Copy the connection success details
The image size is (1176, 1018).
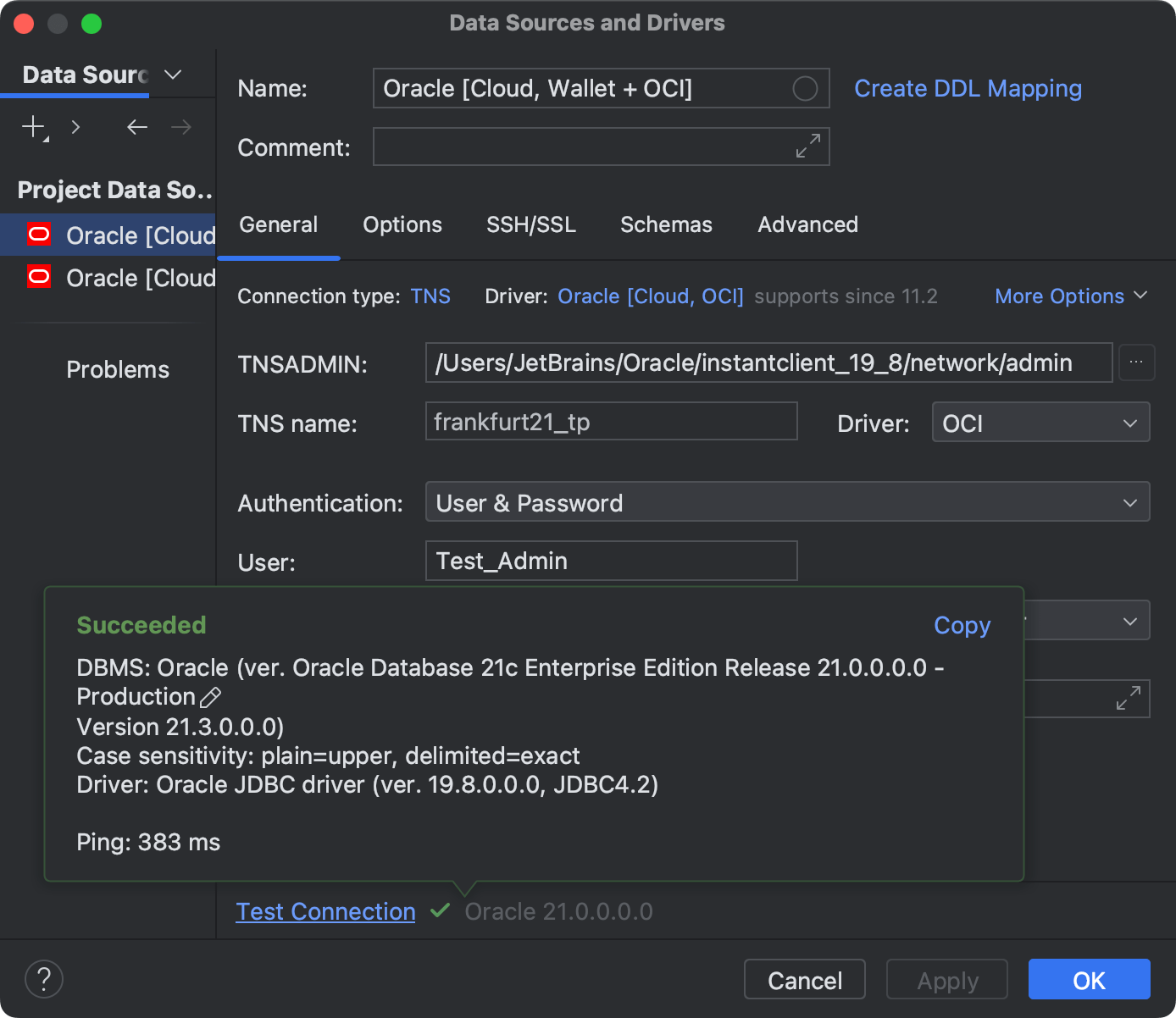coord(962,625)
